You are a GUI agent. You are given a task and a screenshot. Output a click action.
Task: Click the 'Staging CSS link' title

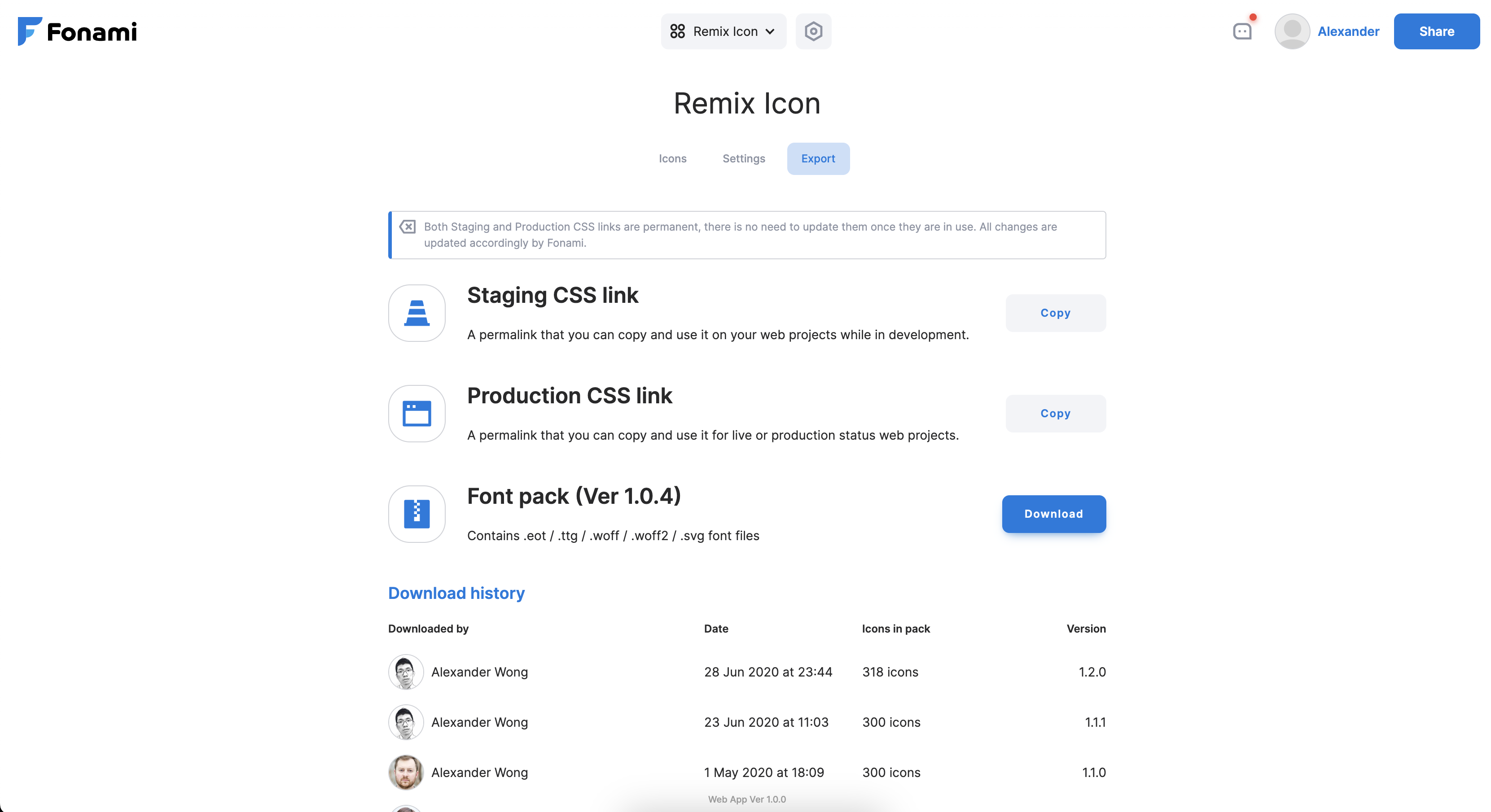pos(552,295)
